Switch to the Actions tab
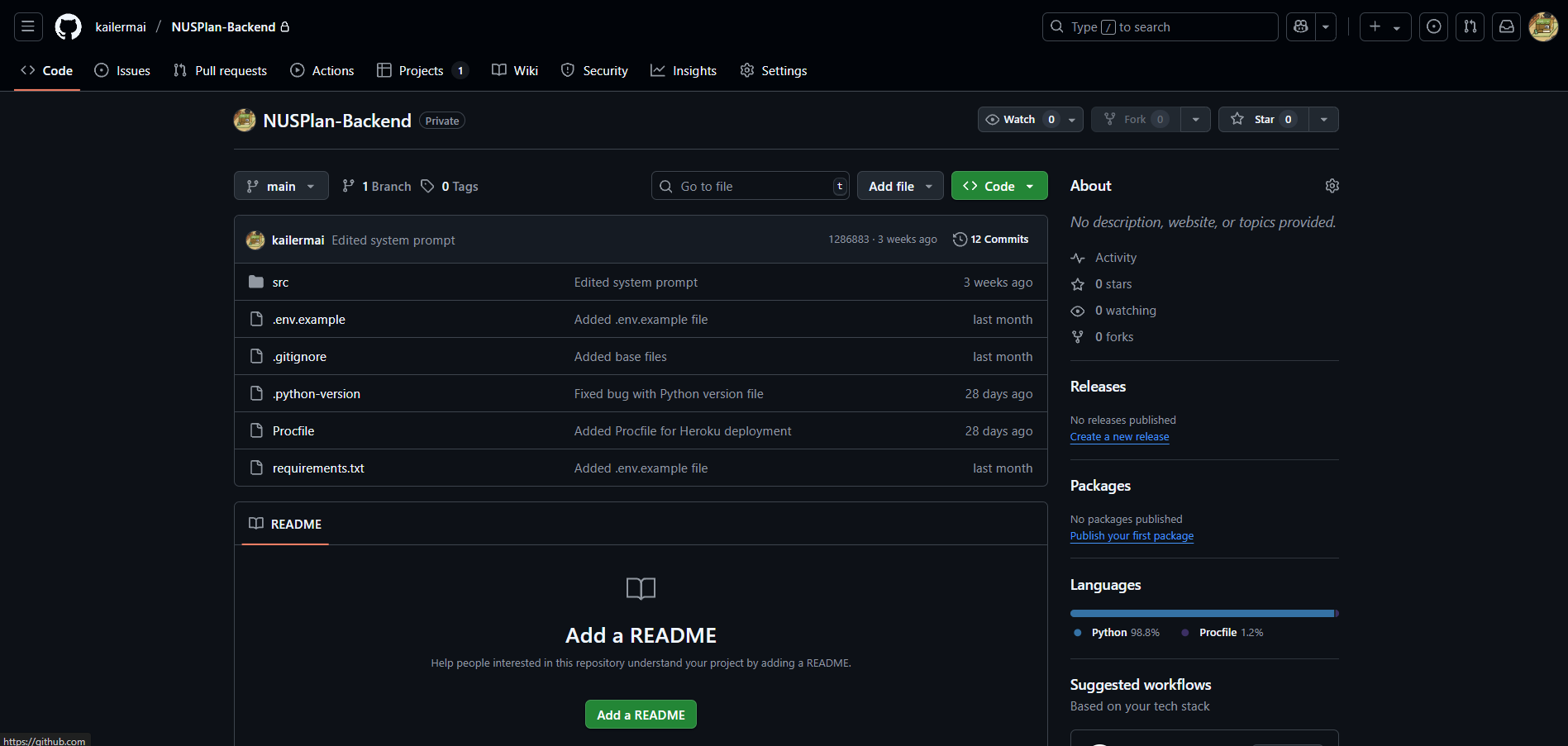Image resolution: width=1568 pixels, height=746 pixels. coord(322,71)
